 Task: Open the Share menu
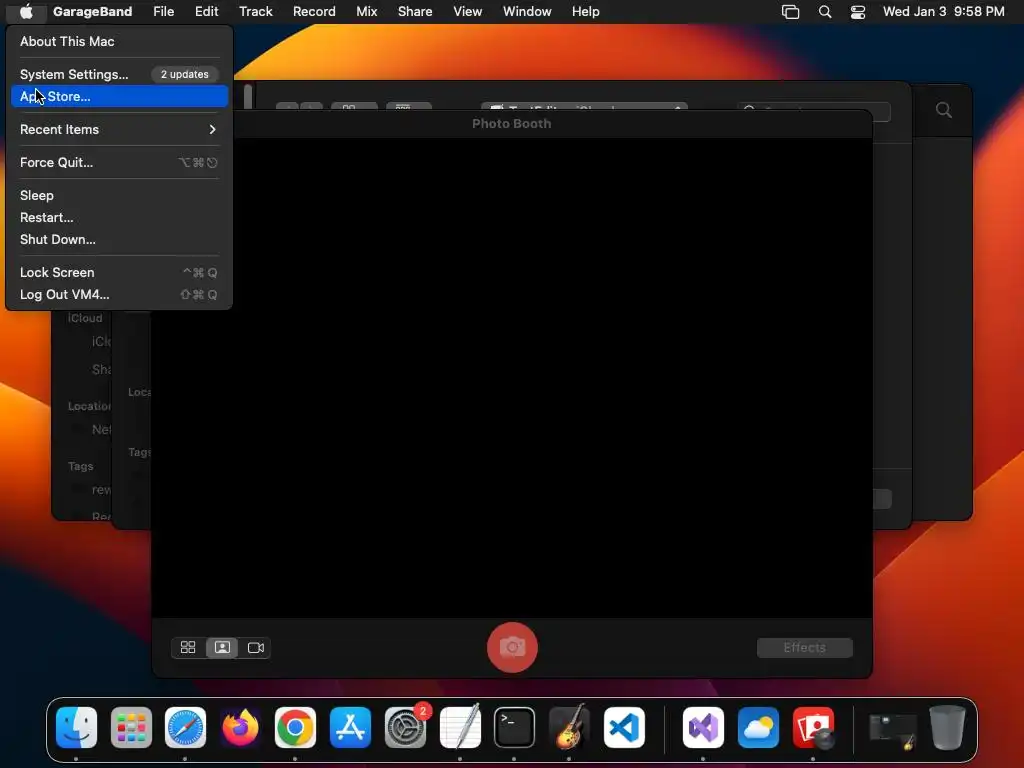pos(415,11)
